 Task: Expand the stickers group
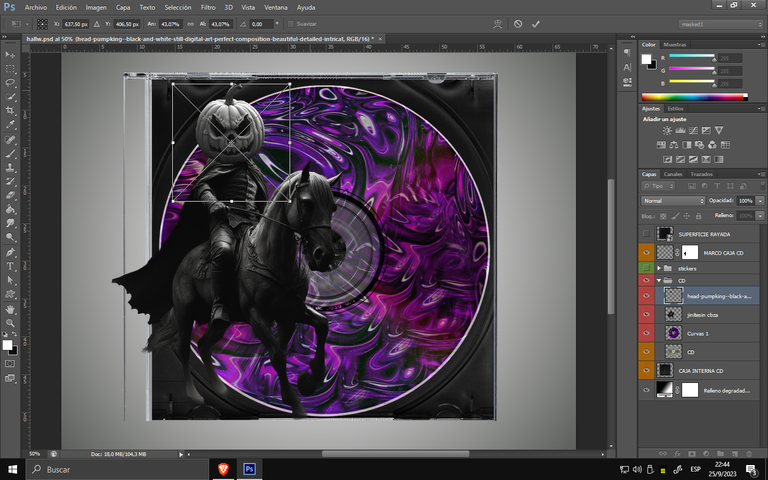click(659, 268)
